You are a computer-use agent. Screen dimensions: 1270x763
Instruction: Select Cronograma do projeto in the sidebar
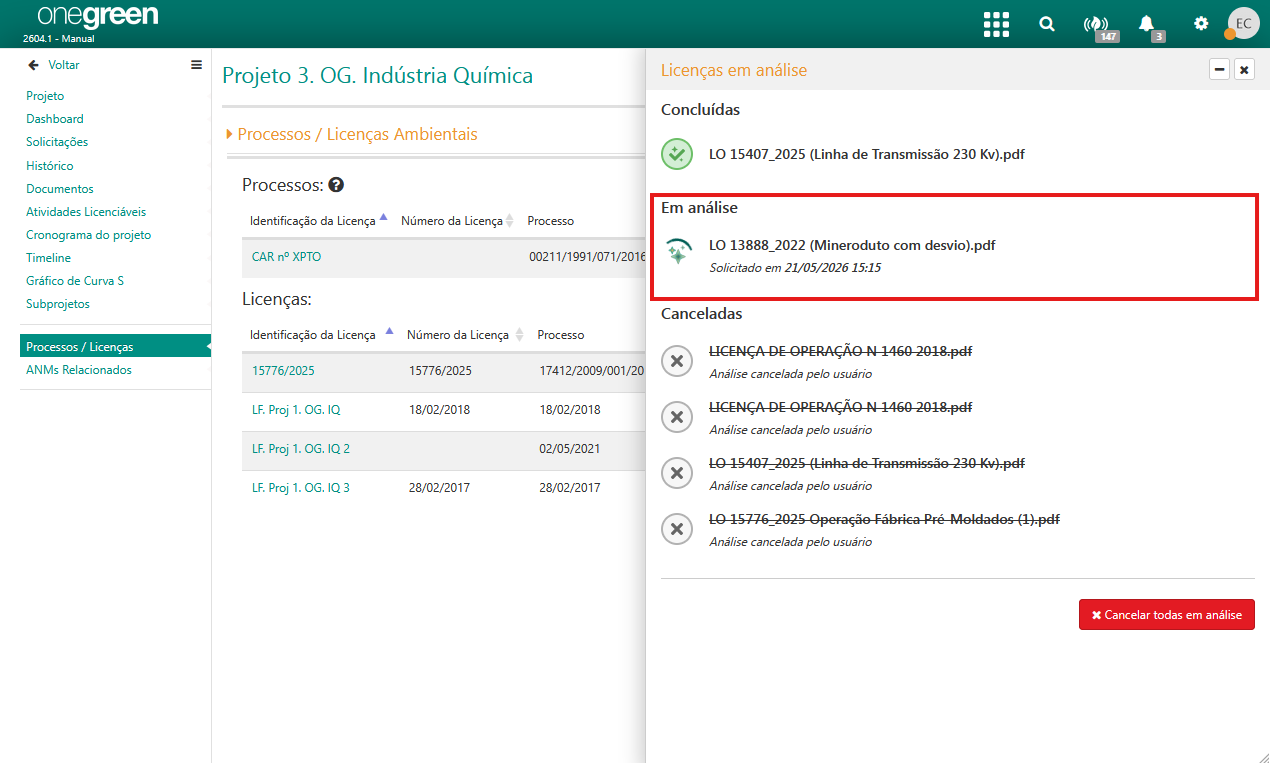point(89,235)
